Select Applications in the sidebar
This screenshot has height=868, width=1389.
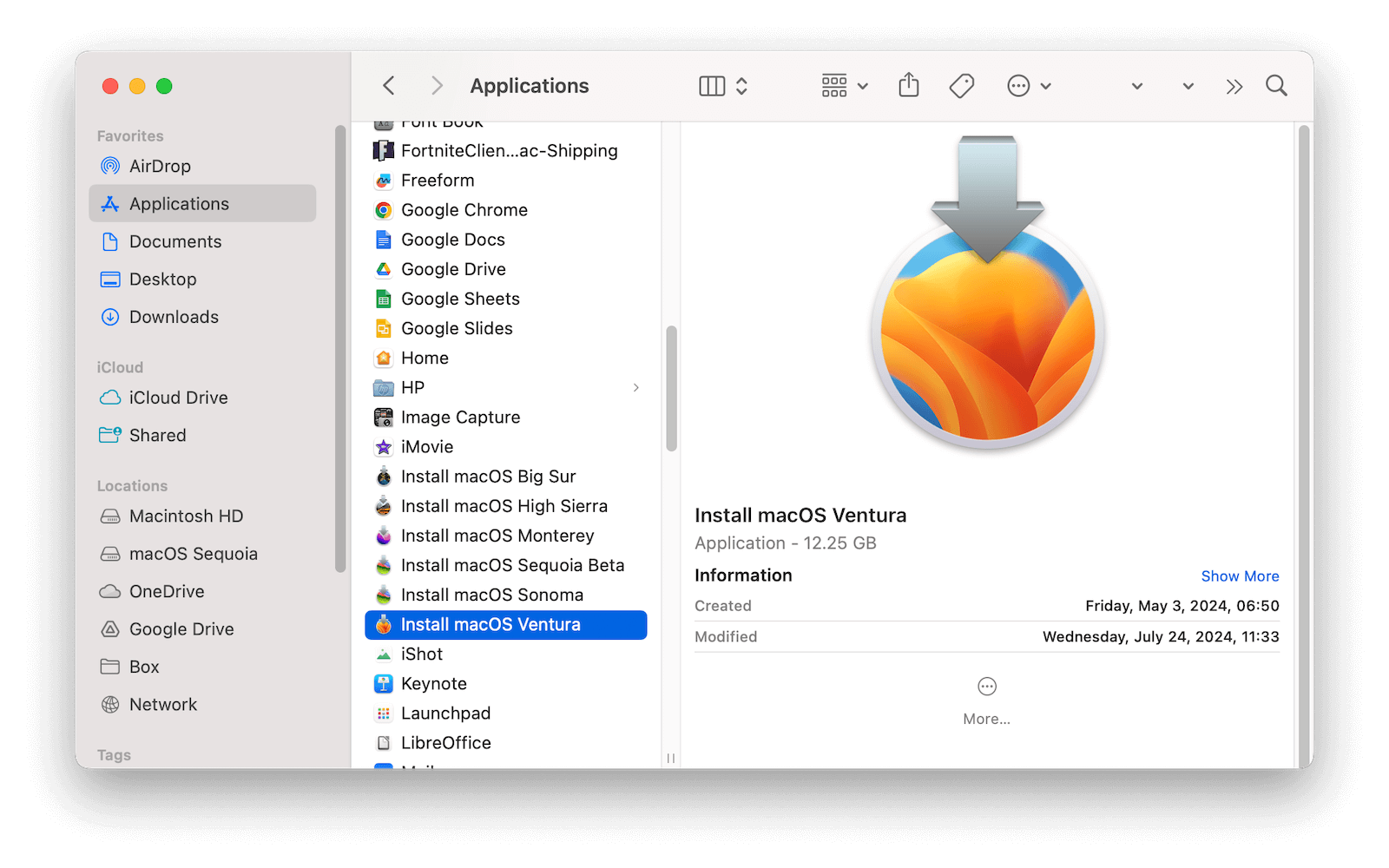point(202,203)
